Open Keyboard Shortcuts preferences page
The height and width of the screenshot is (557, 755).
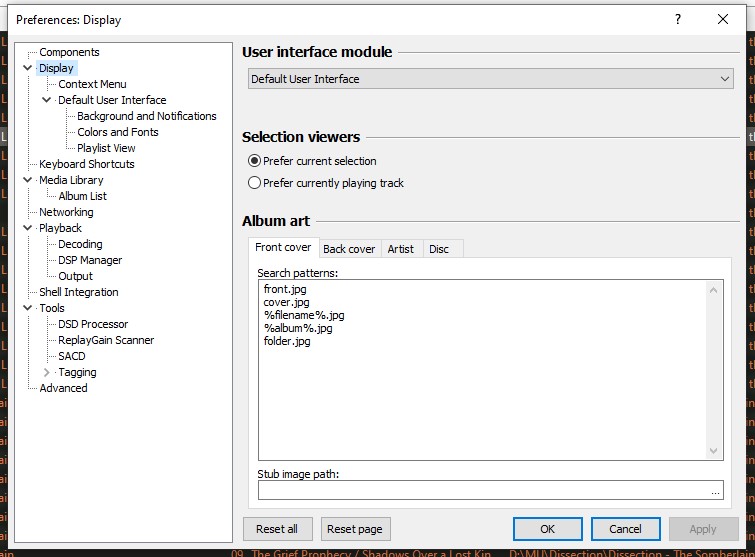pos(86,164)
